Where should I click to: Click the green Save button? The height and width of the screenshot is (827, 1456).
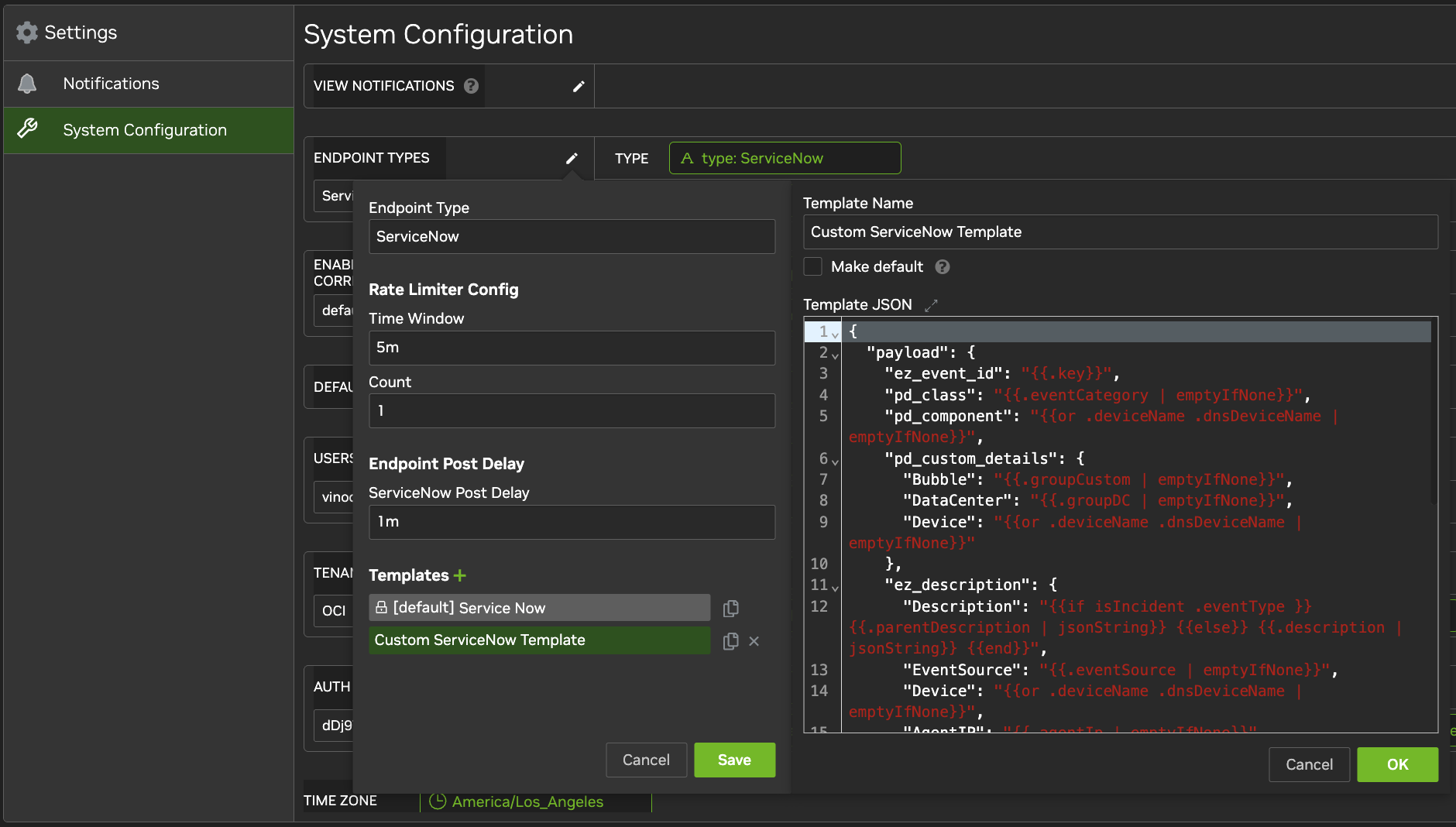tap(734, 760)
